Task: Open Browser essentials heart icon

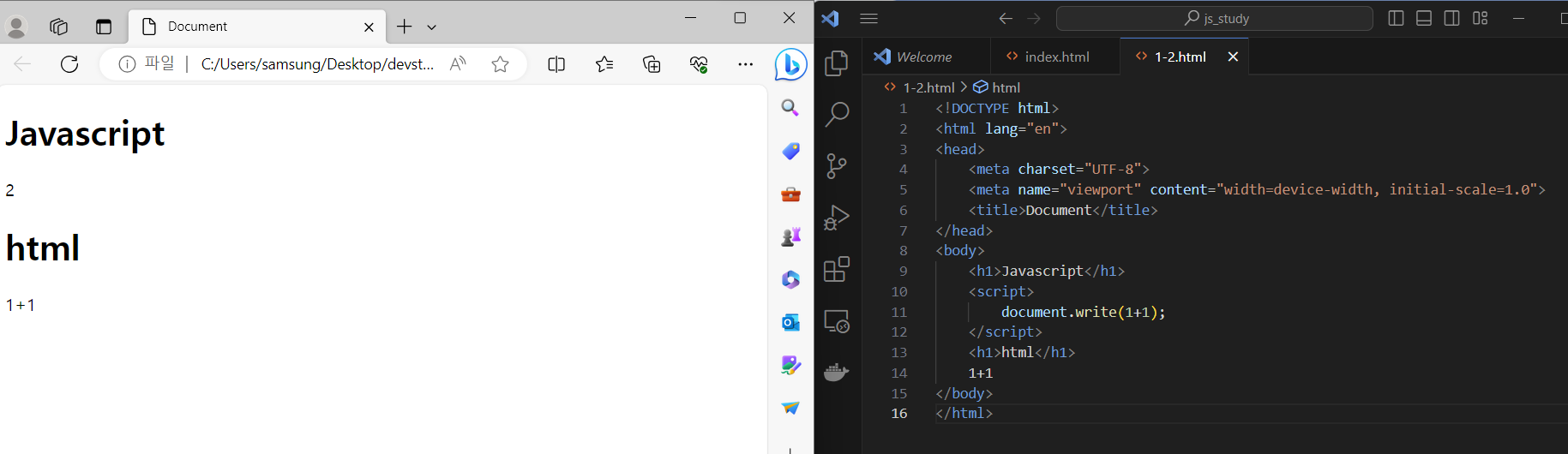Action: [x=699, y=64]
